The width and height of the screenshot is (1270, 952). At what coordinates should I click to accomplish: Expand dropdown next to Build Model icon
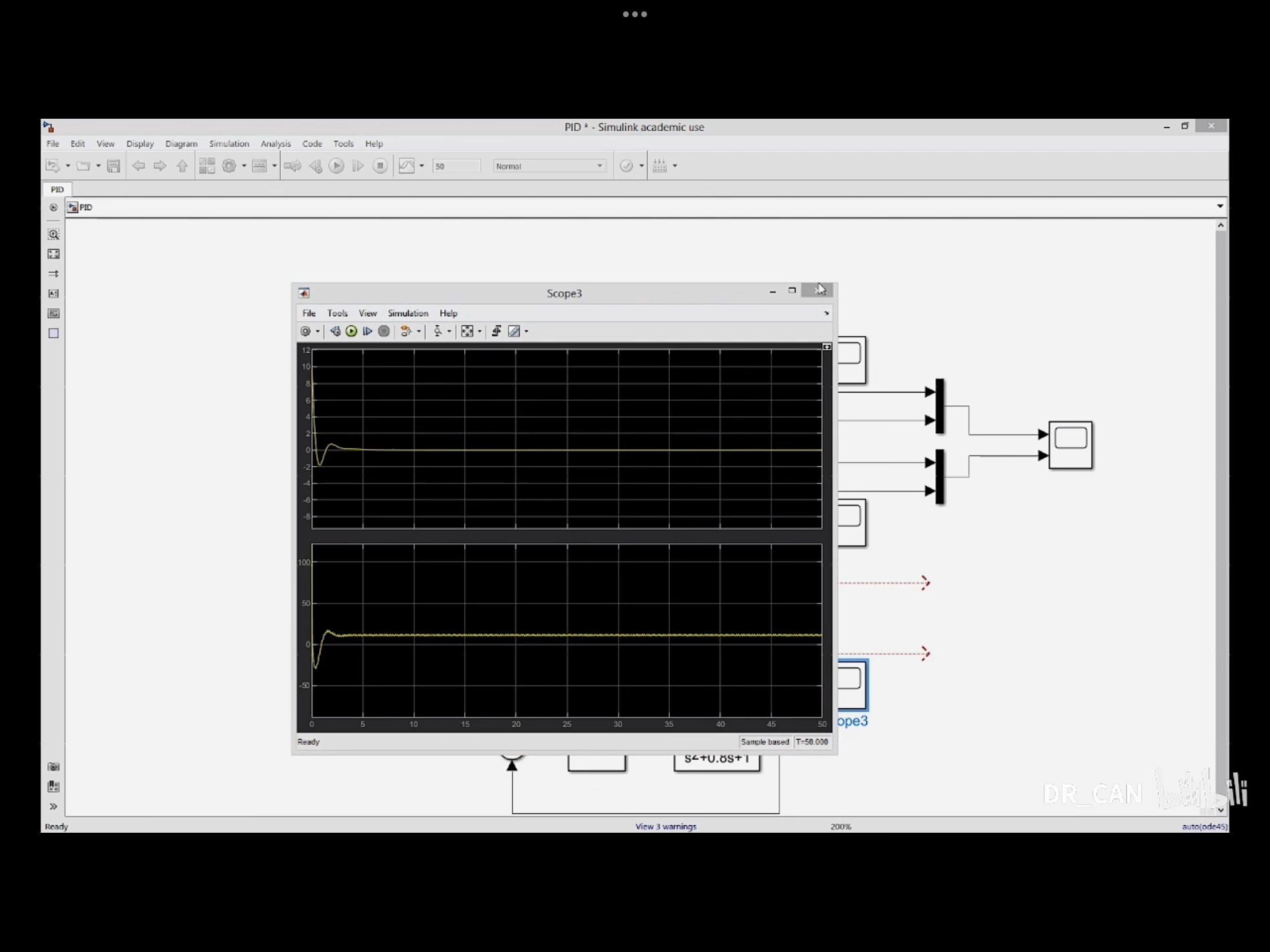click(x=675, y=166)
